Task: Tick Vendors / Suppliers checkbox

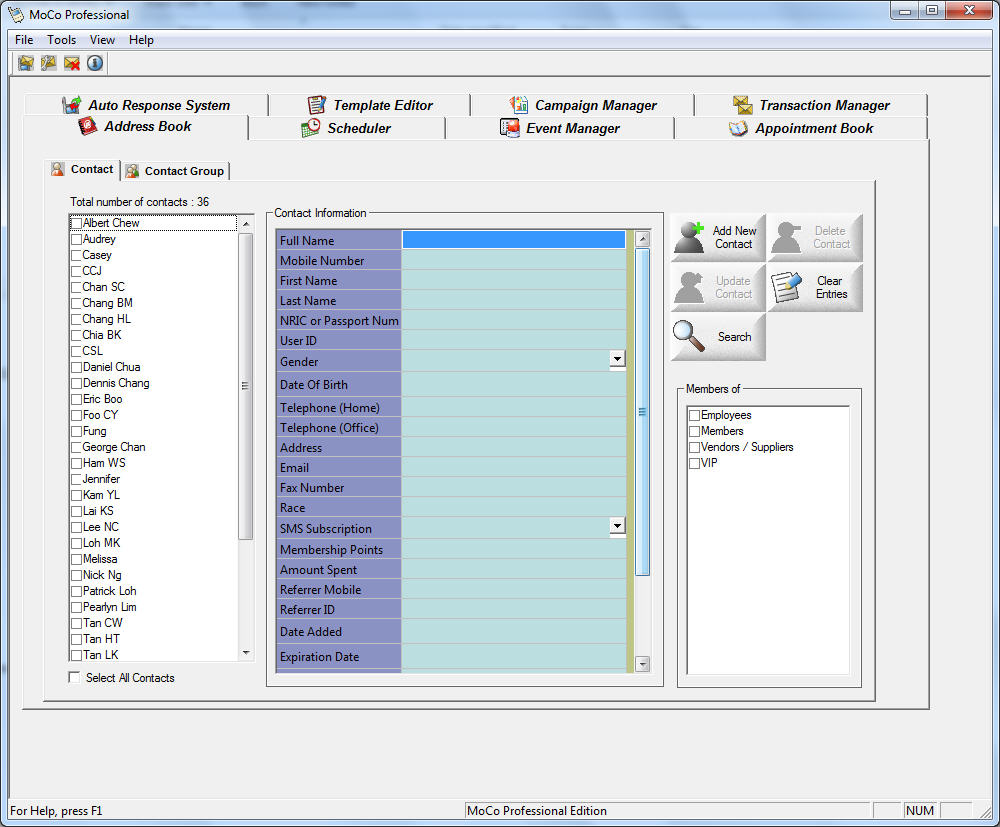Action: 695,447
